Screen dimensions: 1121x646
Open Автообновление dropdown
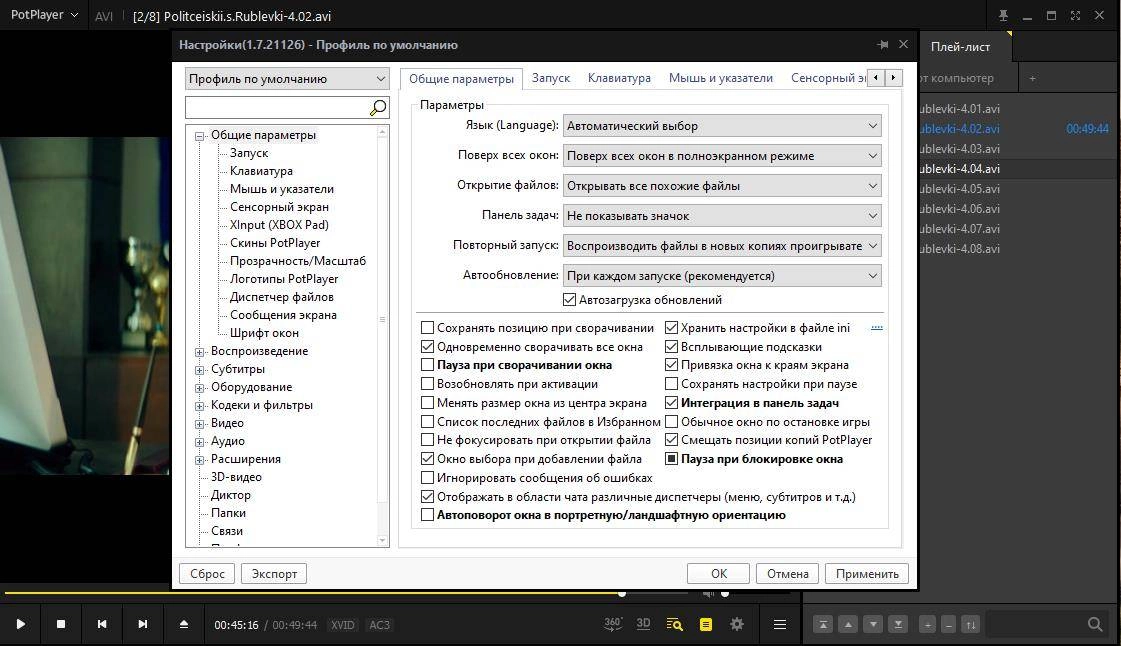click(722, 276)
